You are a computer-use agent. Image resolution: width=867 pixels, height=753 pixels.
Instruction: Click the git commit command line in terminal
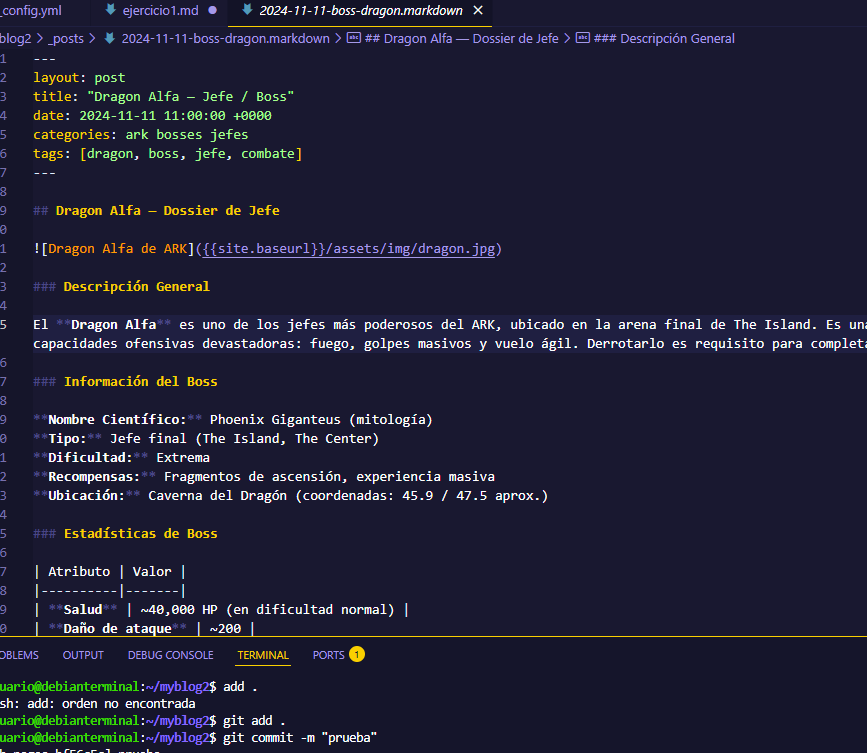coord(299,737)
